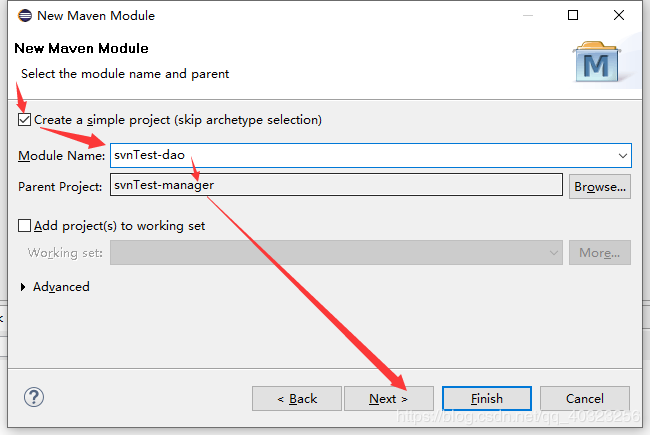Image resolution: width=650 pixels, height=435 pixels.
Task: Open the Module Name dropdown arrow
Action: [623, 156]
